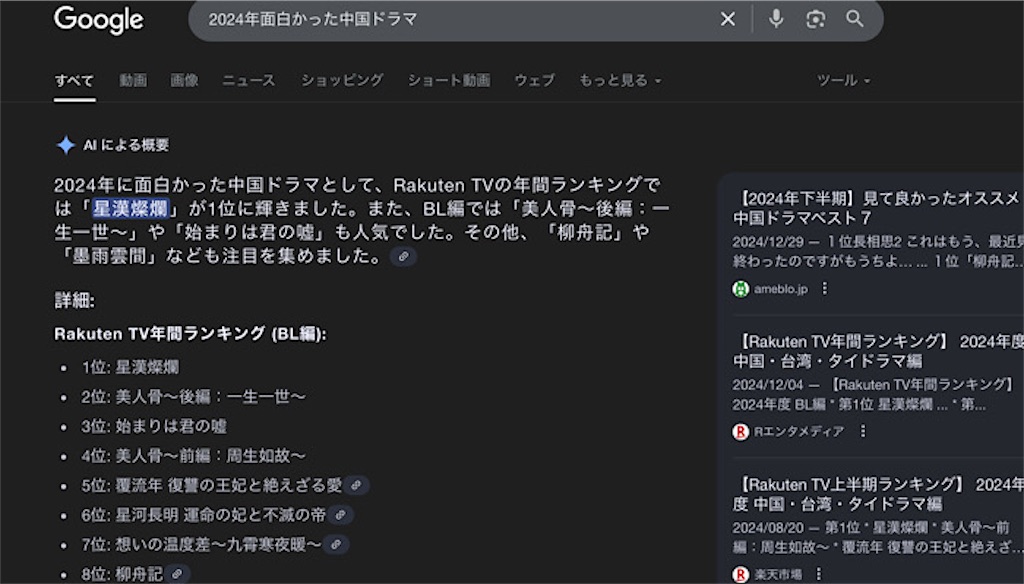Image resolution: width=1024 pixels, height=584 pixels.
Task: Switch to the 動画 tab
Action: point(133,80)
